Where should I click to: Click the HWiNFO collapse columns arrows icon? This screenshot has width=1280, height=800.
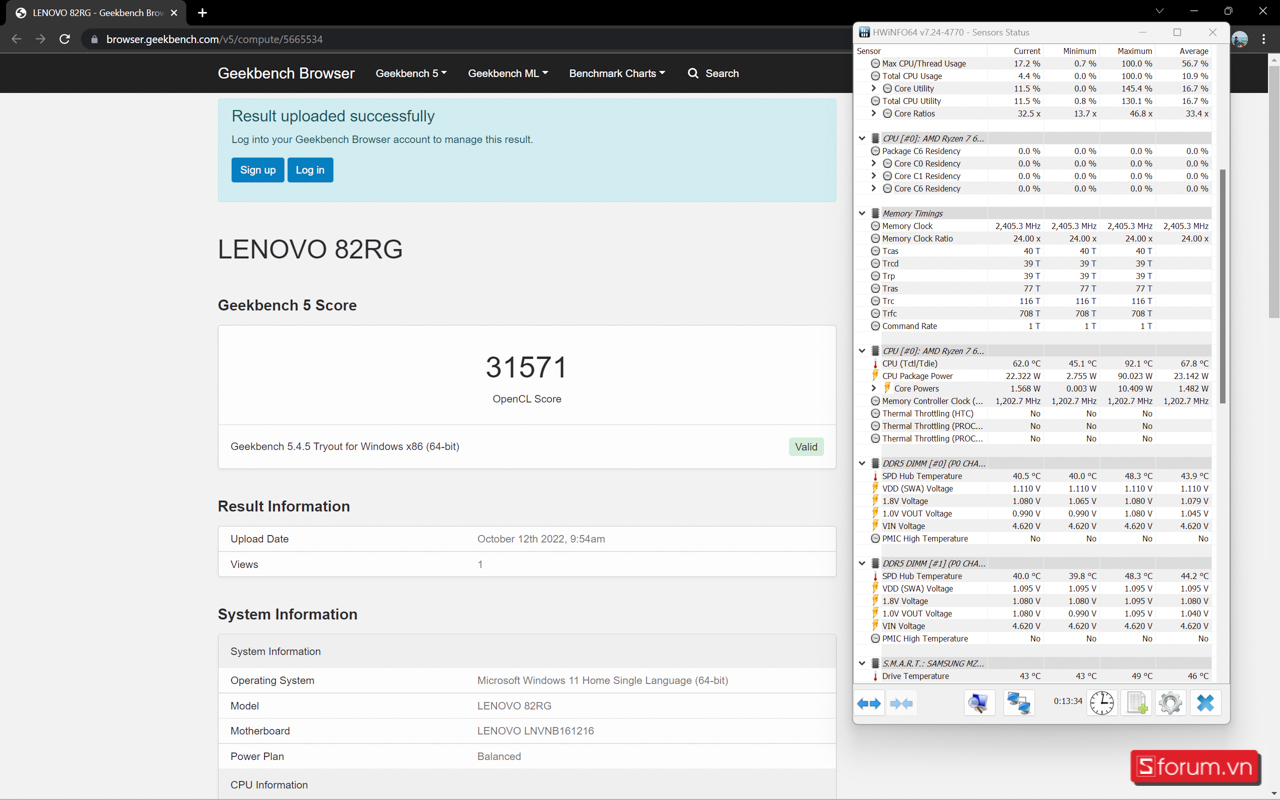tap(901, 703)
